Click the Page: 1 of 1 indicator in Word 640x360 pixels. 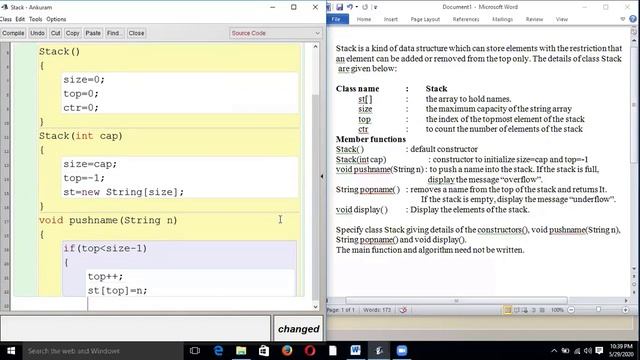pos(342,310)
